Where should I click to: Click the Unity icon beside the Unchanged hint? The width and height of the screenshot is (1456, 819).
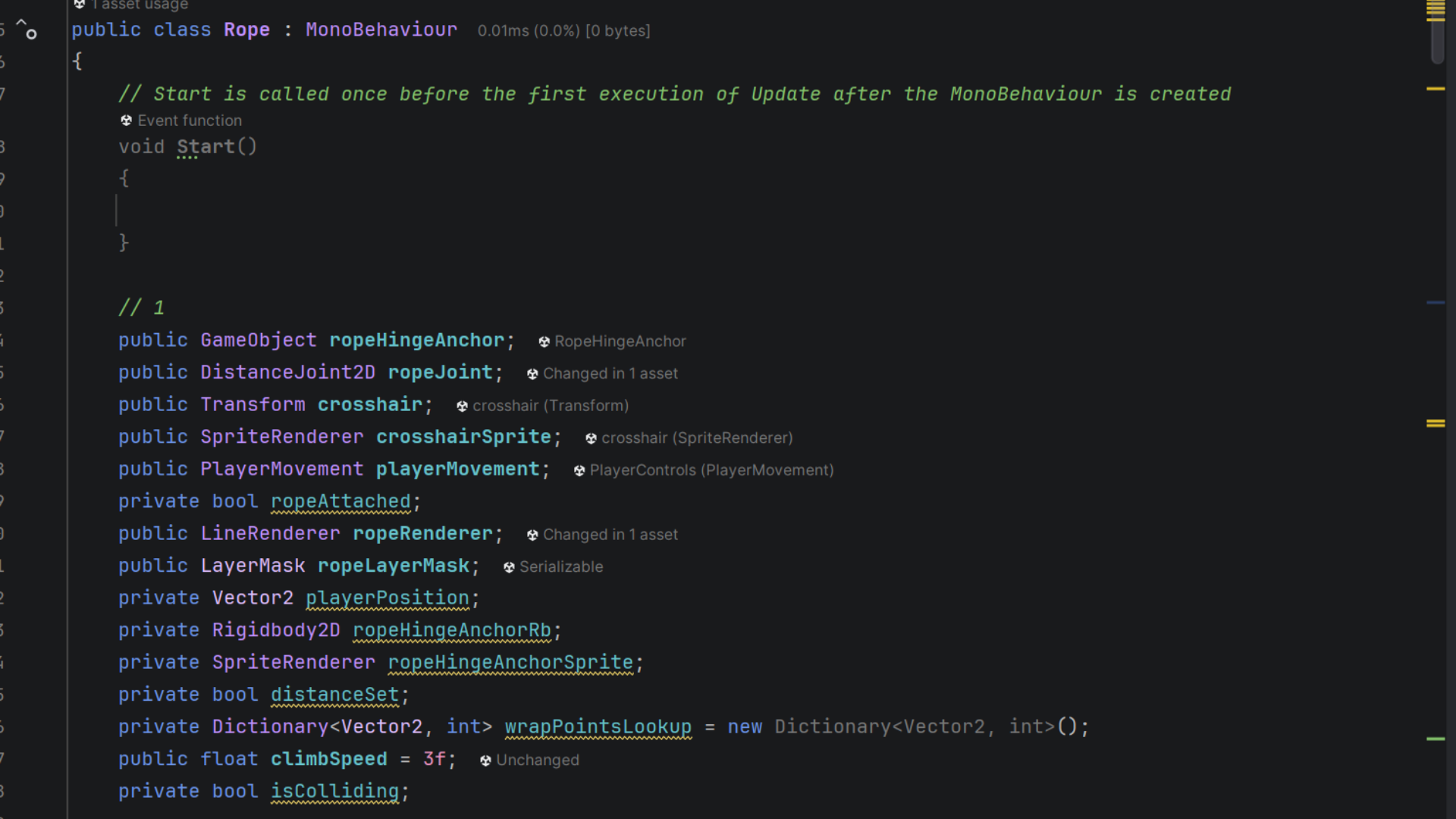(485, 761)
